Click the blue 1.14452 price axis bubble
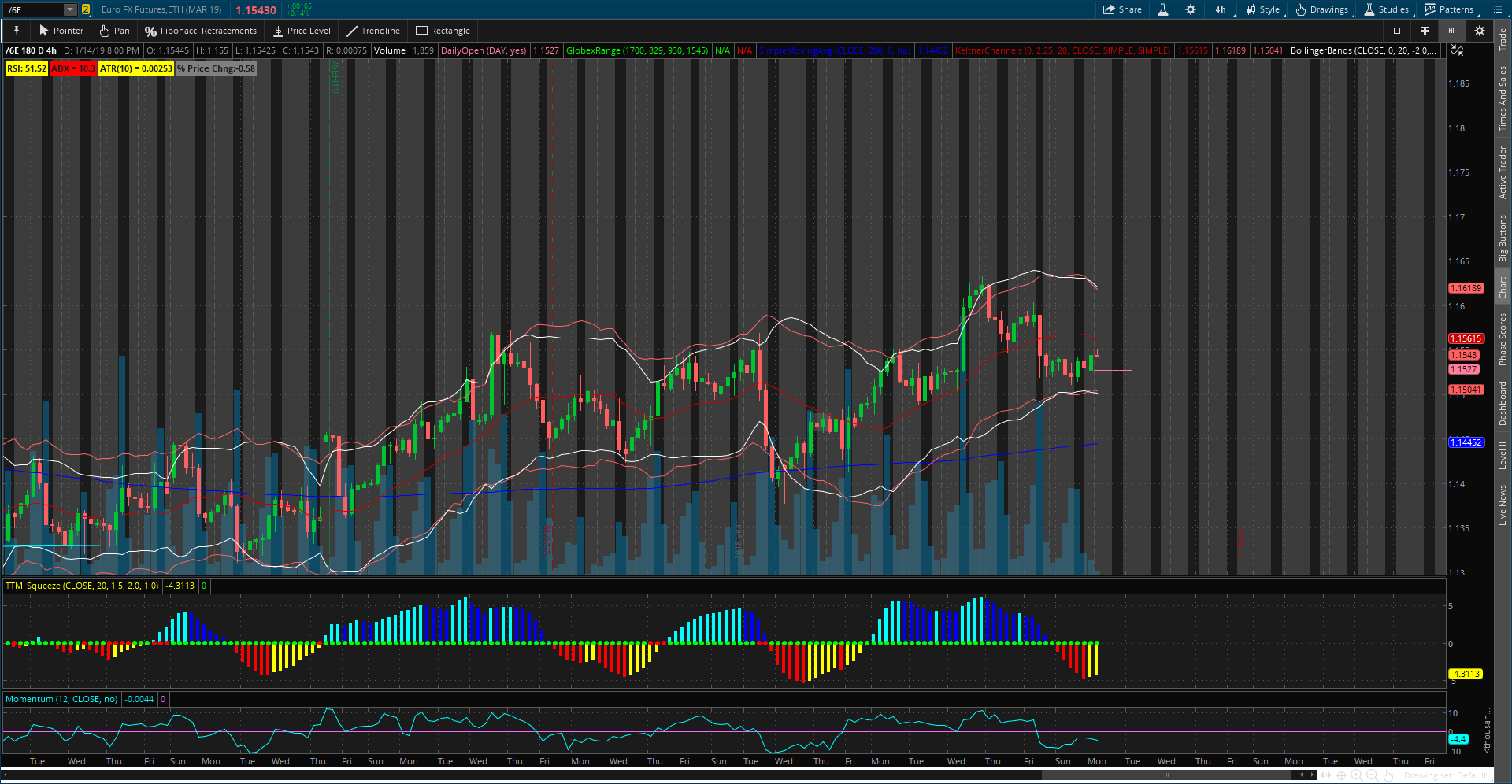Viewport: 1512px width, 784px height. [x=1466, y=442]
